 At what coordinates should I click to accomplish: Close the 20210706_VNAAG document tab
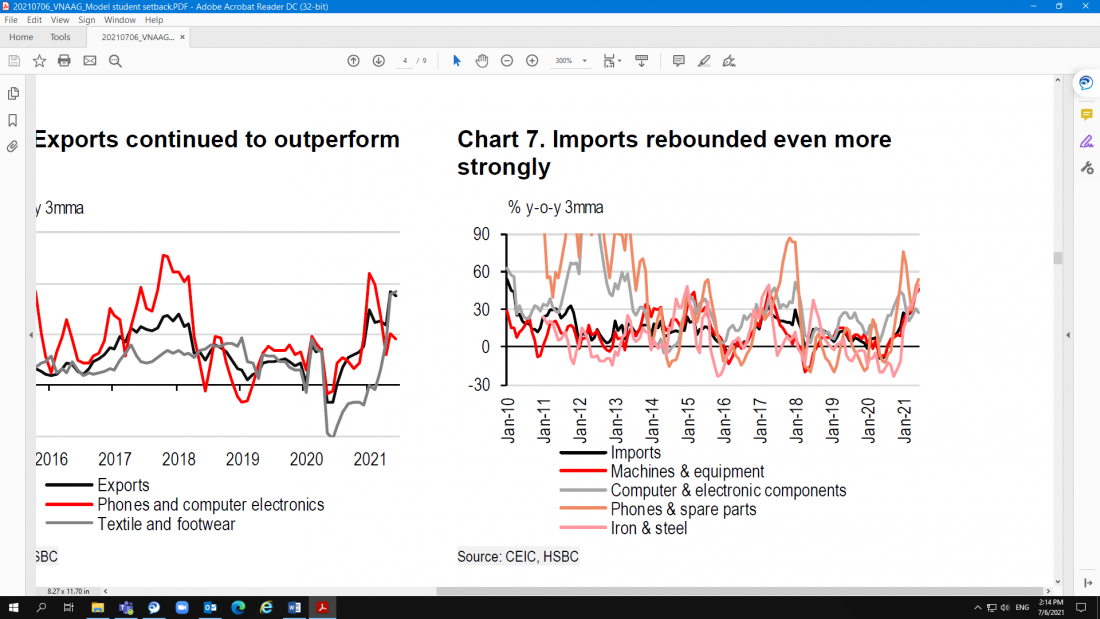[x=182, y=37]
